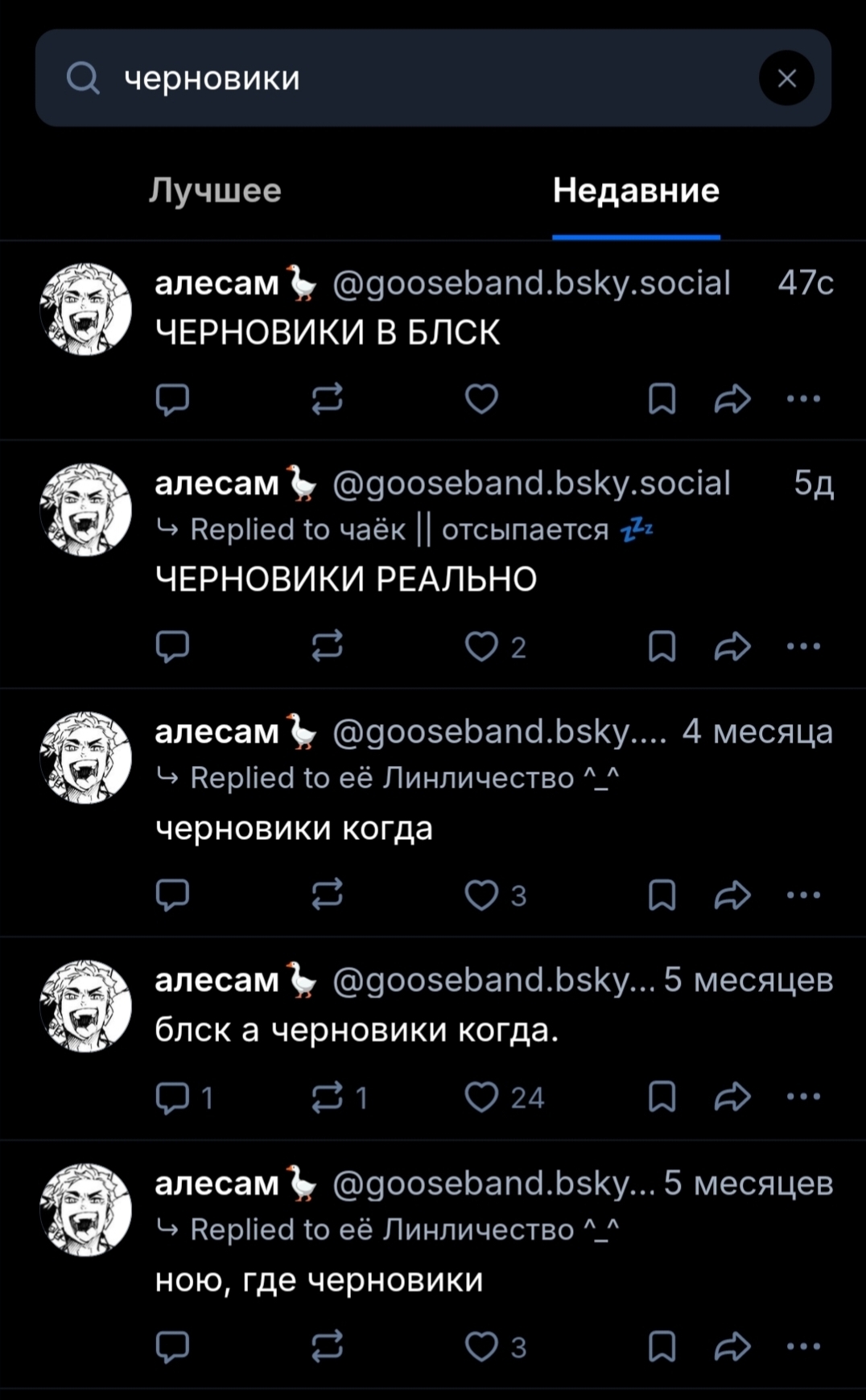This screenshot has height=1400, width=866.
Task: Open @gooseband.bsky.social handle on the 47с post
Action: pyautogui.click(x=531, y=283)
